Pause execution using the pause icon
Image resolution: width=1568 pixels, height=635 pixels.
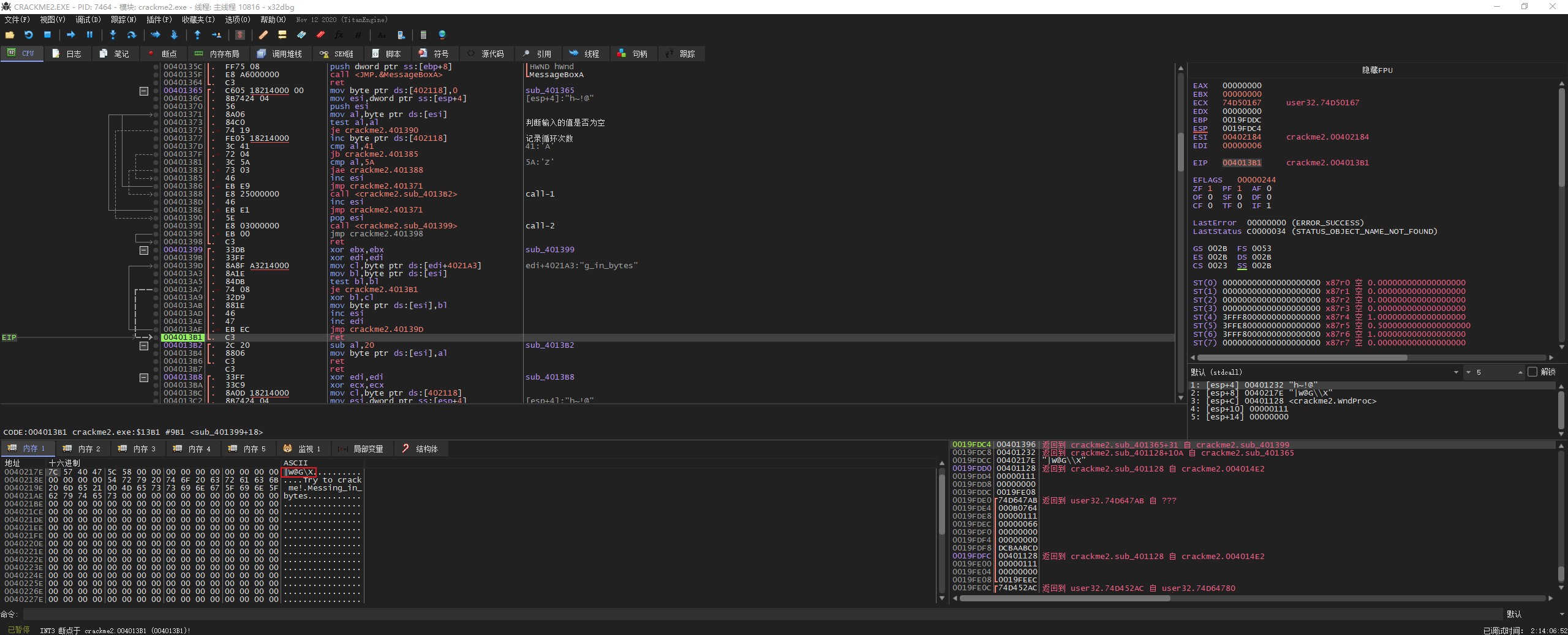[x=89, y=35]
